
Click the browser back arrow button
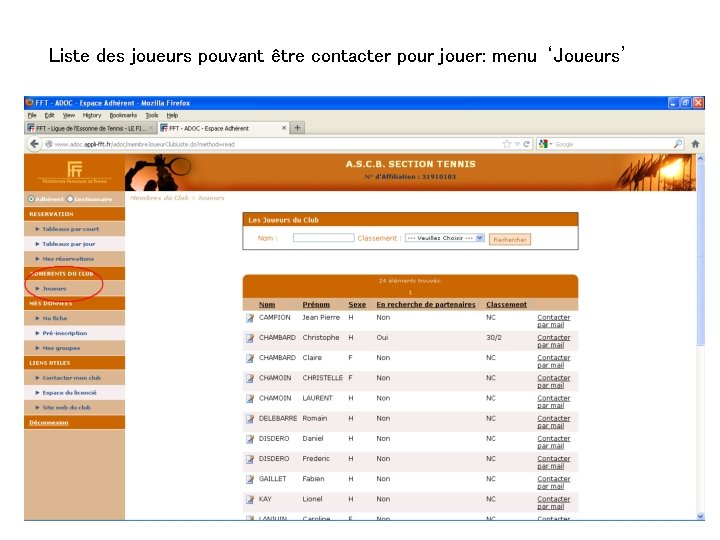(34, 144)
